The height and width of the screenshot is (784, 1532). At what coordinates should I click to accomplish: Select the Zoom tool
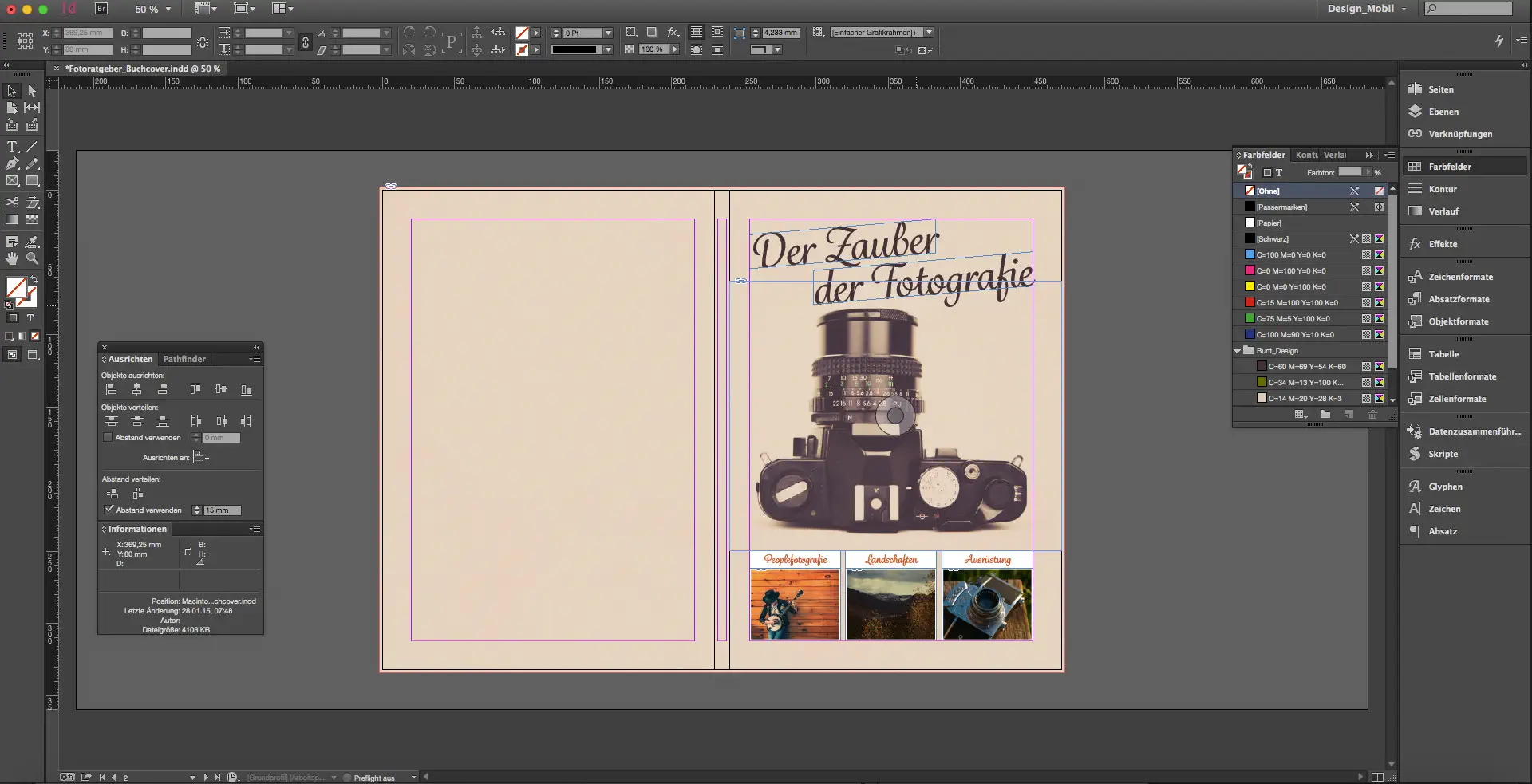[32, 258]
